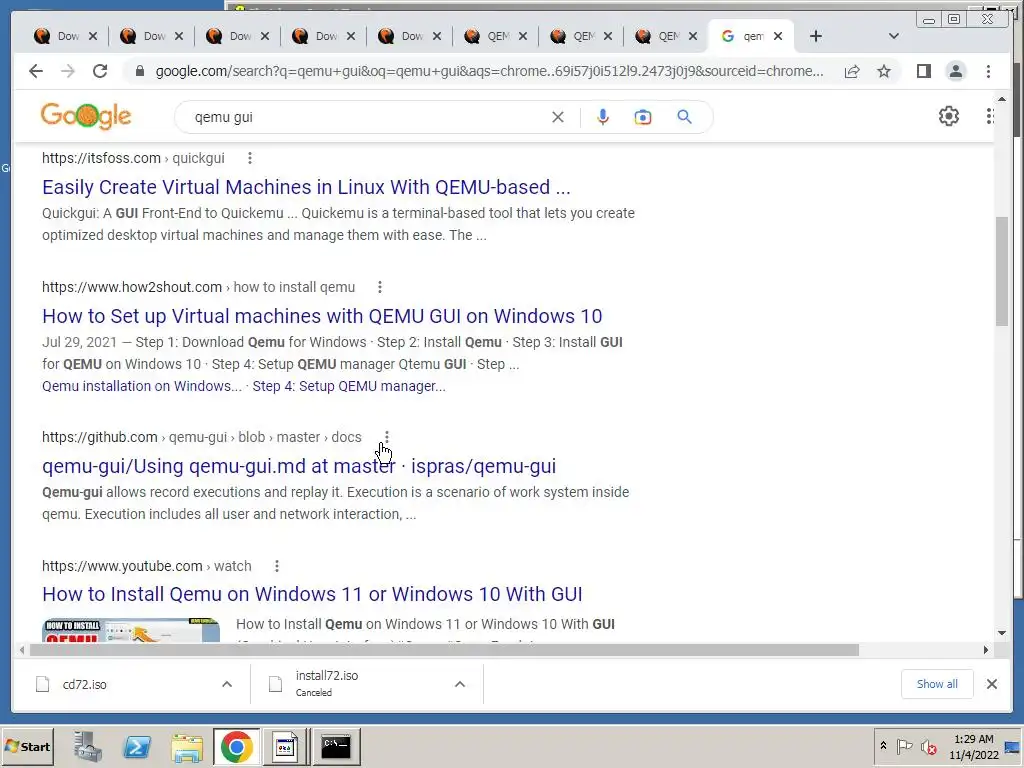1024x768 pixels.
Task: Search by image with camera icon
Action: [643, 117]
